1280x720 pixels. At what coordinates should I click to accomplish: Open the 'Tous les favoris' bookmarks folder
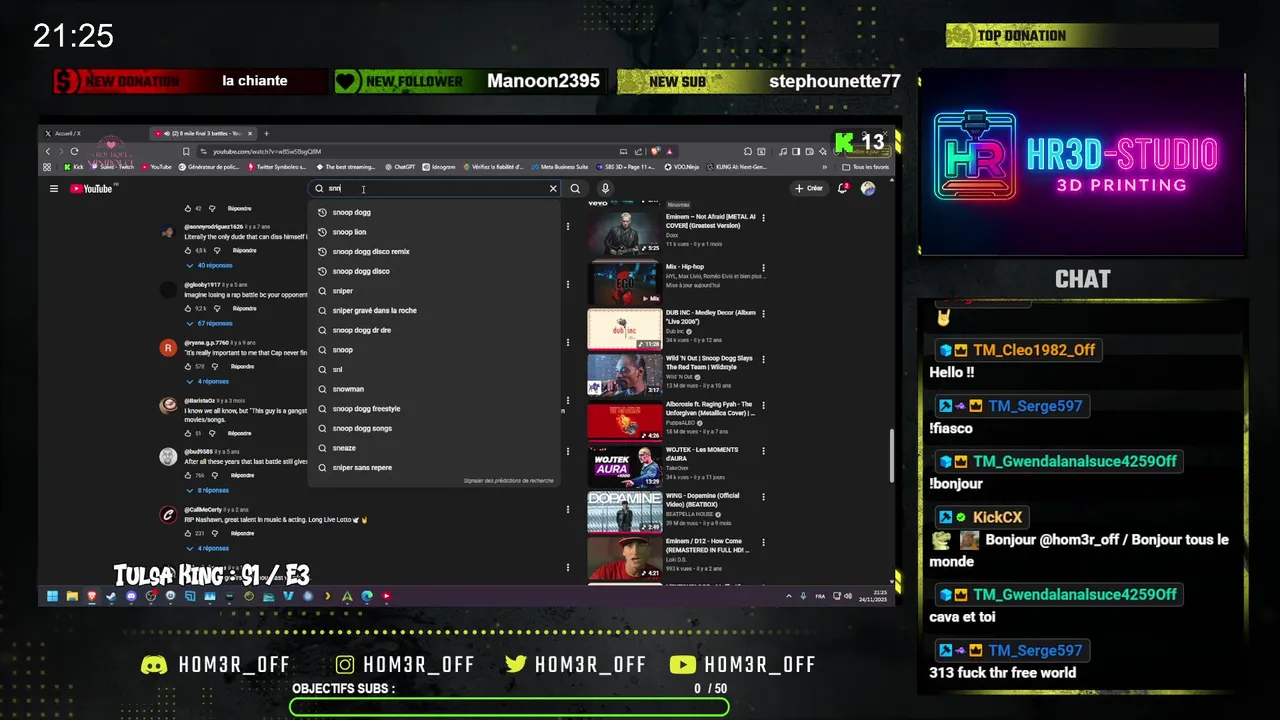coord(866,167)
